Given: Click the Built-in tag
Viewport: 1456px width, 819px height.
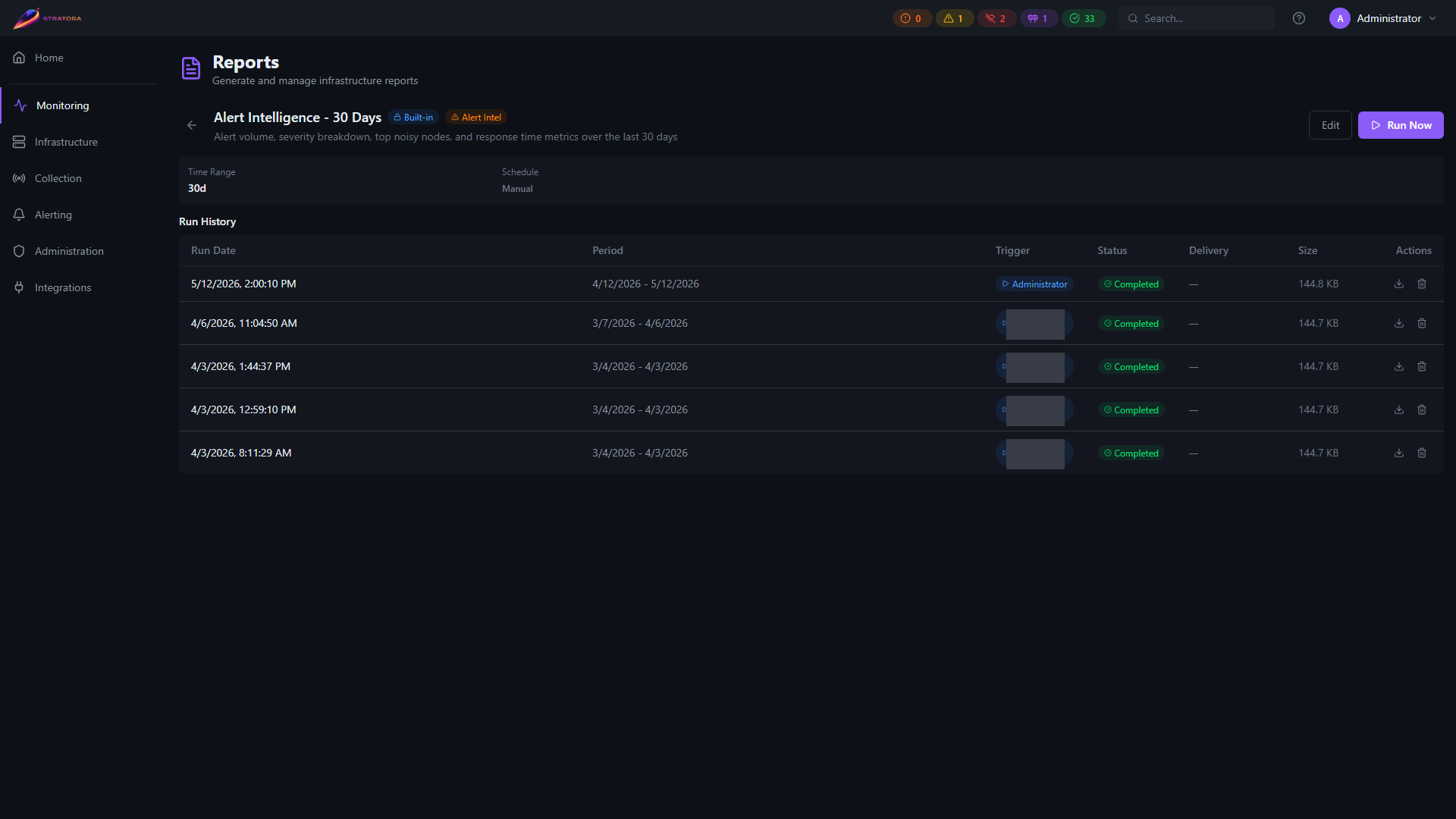Looking at the screenshot, I should pos(413,118).
